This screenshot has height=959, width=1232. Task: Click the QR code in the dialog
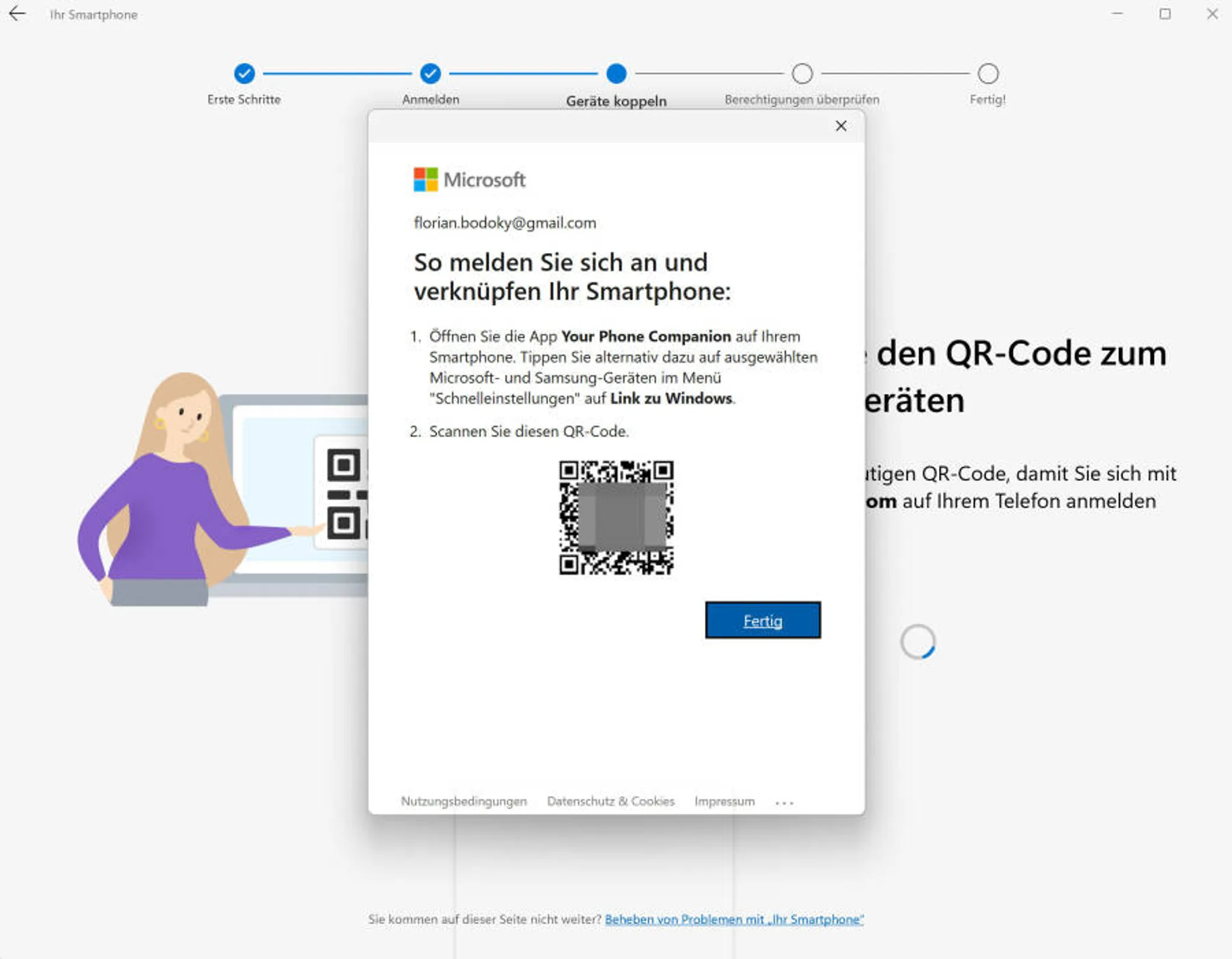616,518
